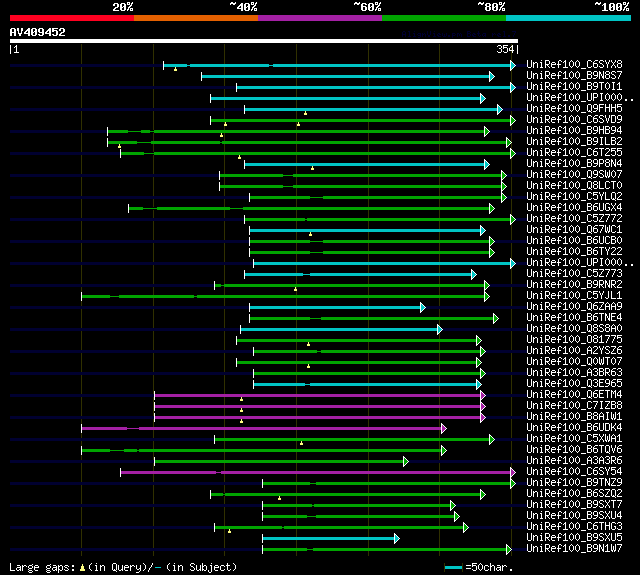Click the purple ~60% identity legend segment
This screenshot has width=640, height=575.
tap(320, 18)
